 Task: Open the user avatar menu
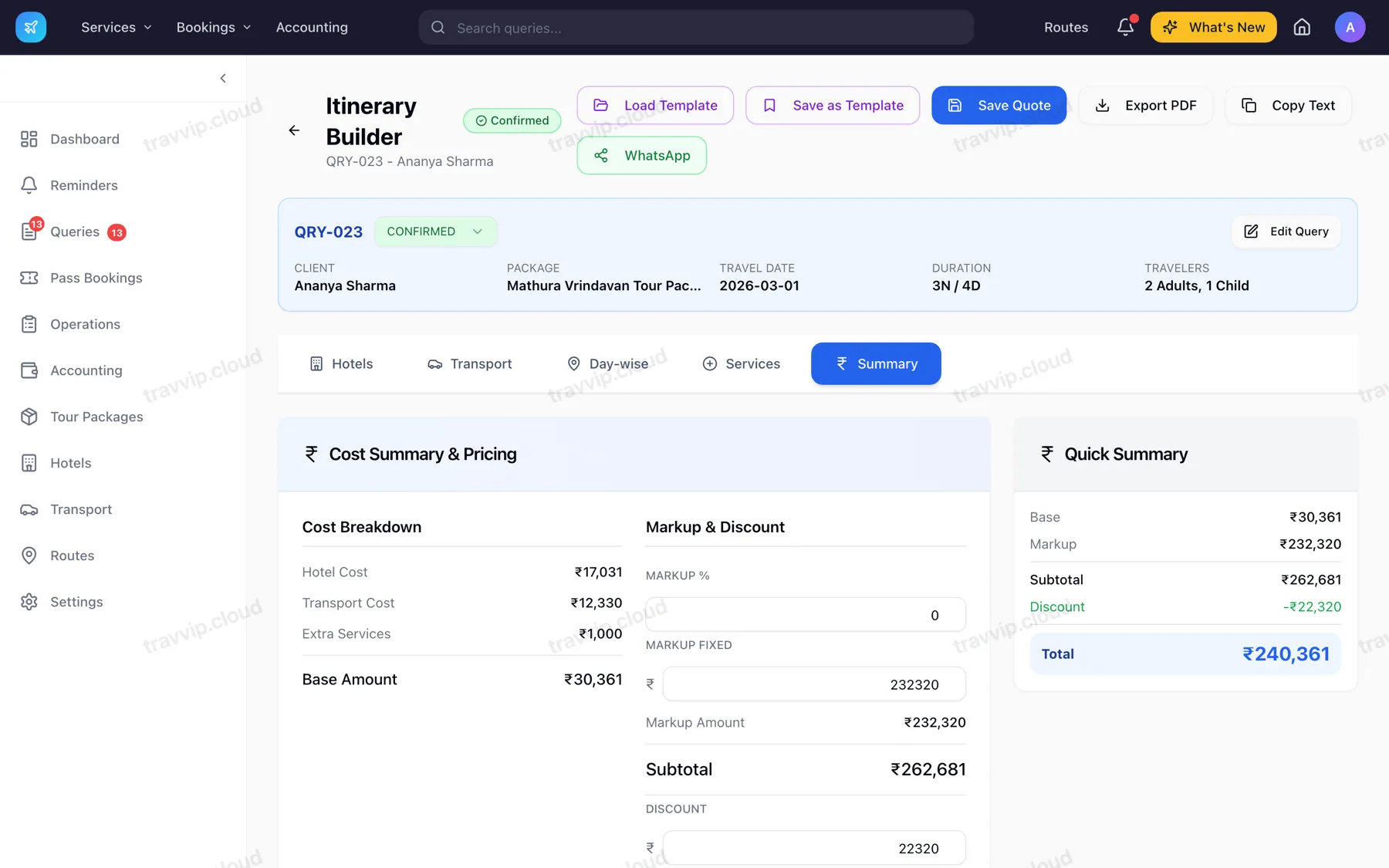click(x=1350, y=27)
